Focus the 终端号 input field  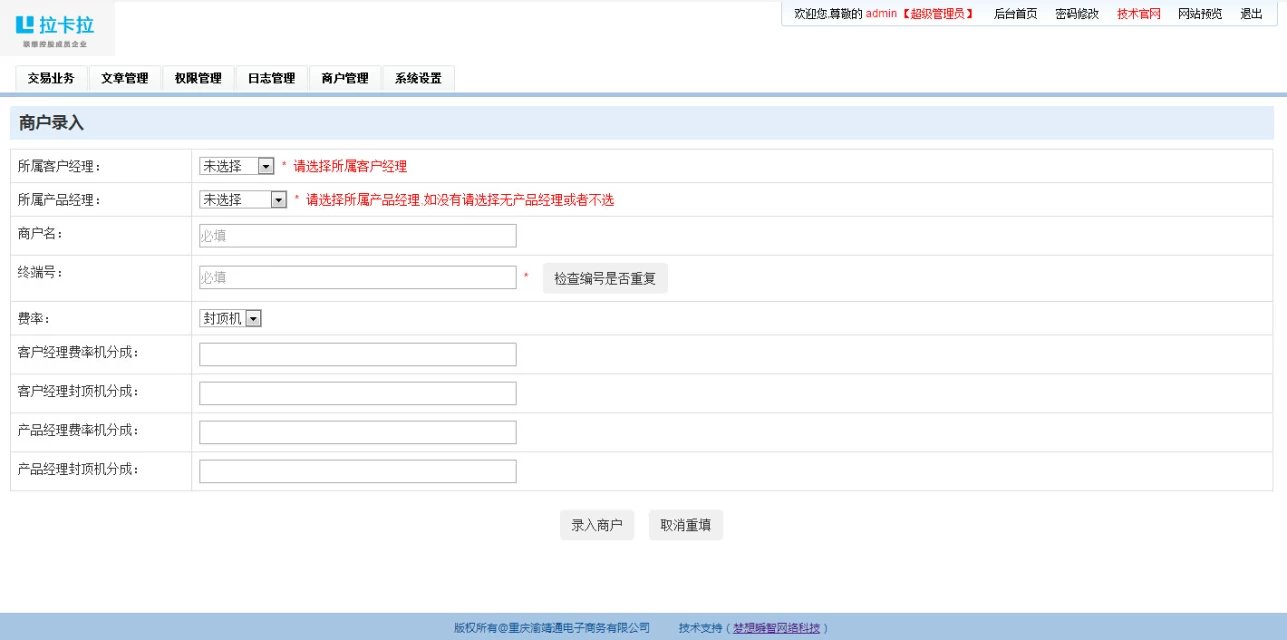[x=358, y=277]
